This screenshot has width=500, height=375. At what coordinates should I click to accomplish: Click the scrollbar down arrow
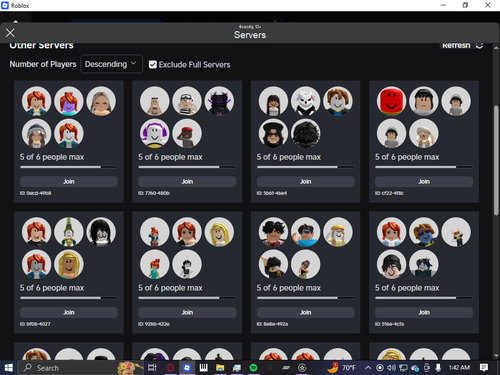[496, 356]
